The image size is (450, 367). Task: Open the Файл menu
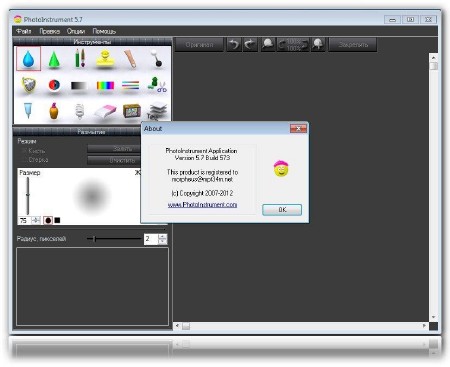click(24, 31)
